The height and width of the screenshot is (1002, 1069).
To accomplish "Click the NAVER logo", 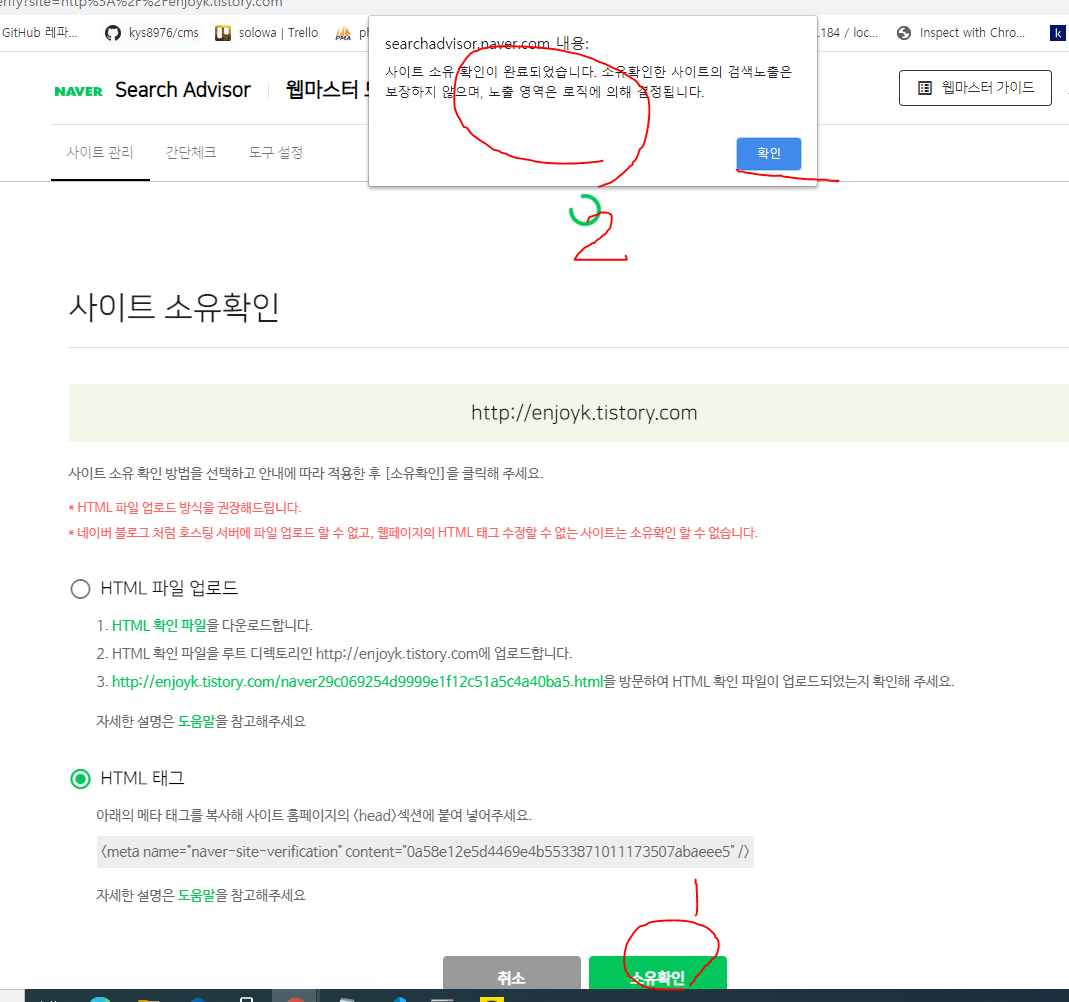I will click(78, 91).
